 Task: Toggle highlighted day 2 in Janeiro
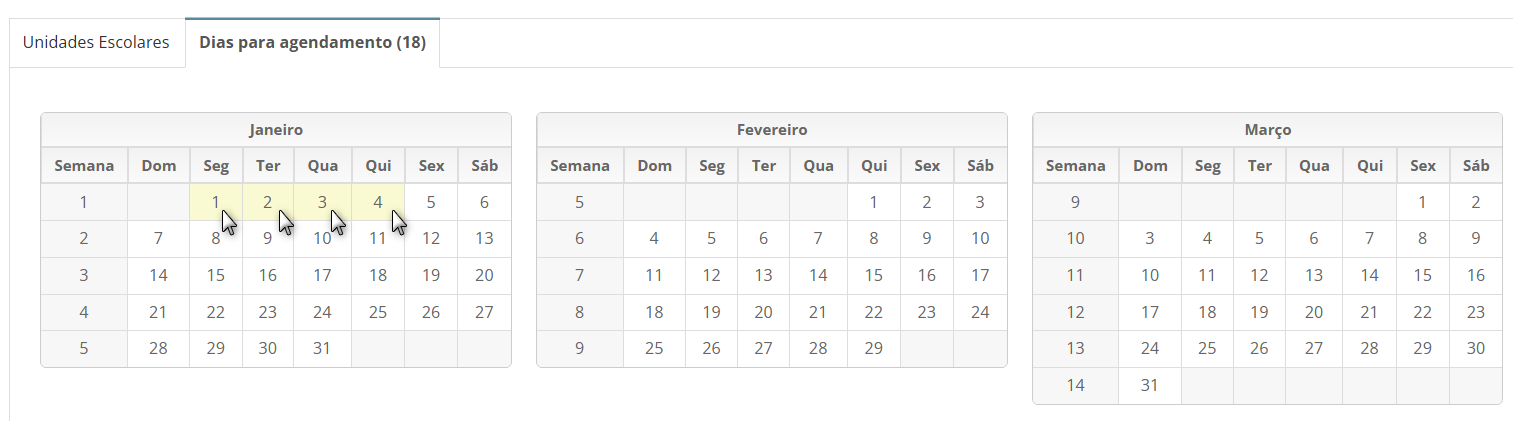[x=268, y=202]
